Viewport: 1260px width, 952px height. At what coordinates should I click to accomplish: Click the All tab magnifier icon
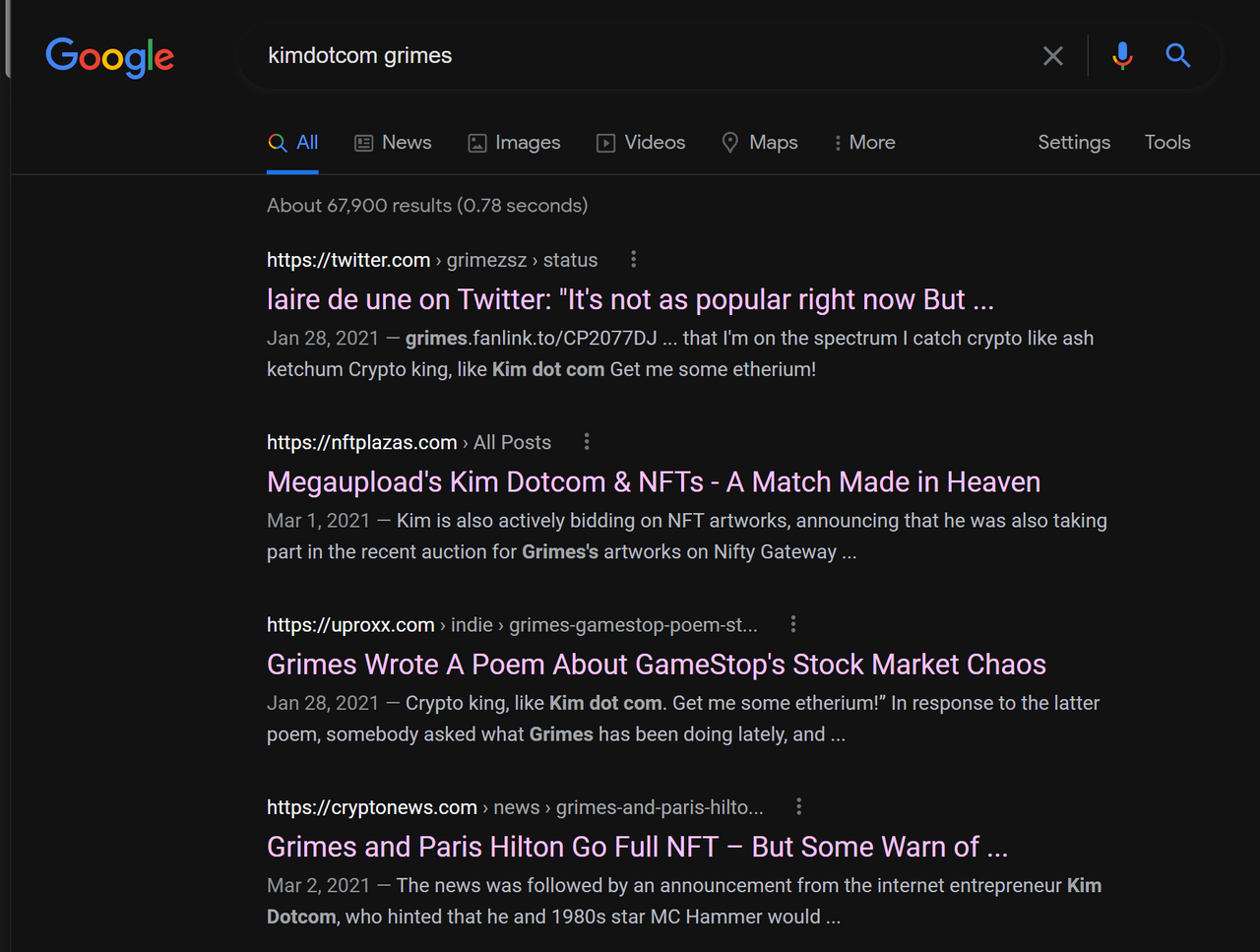pos(278,143)
